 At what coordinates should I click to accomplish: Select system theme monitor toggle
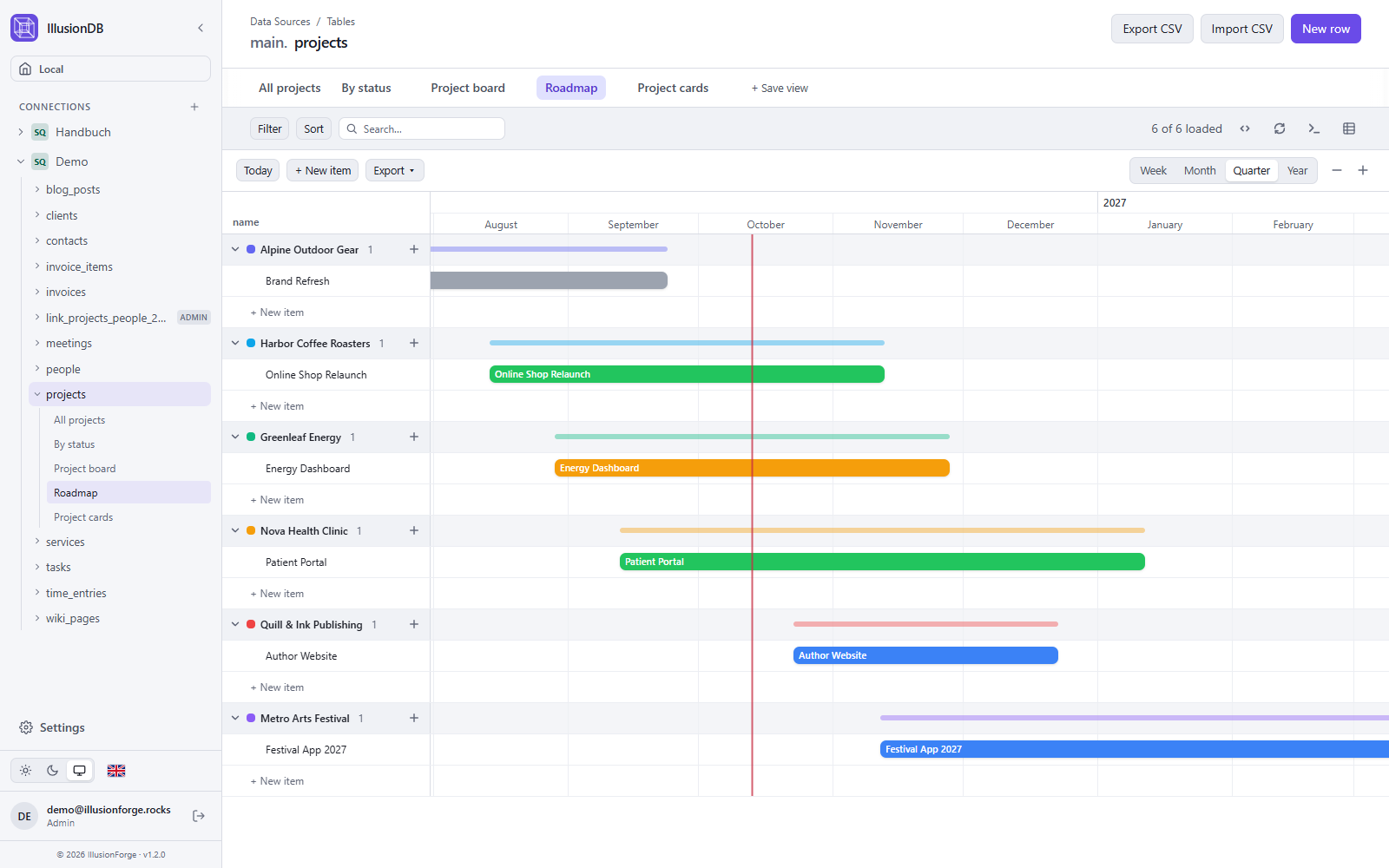tap(80, 771)
